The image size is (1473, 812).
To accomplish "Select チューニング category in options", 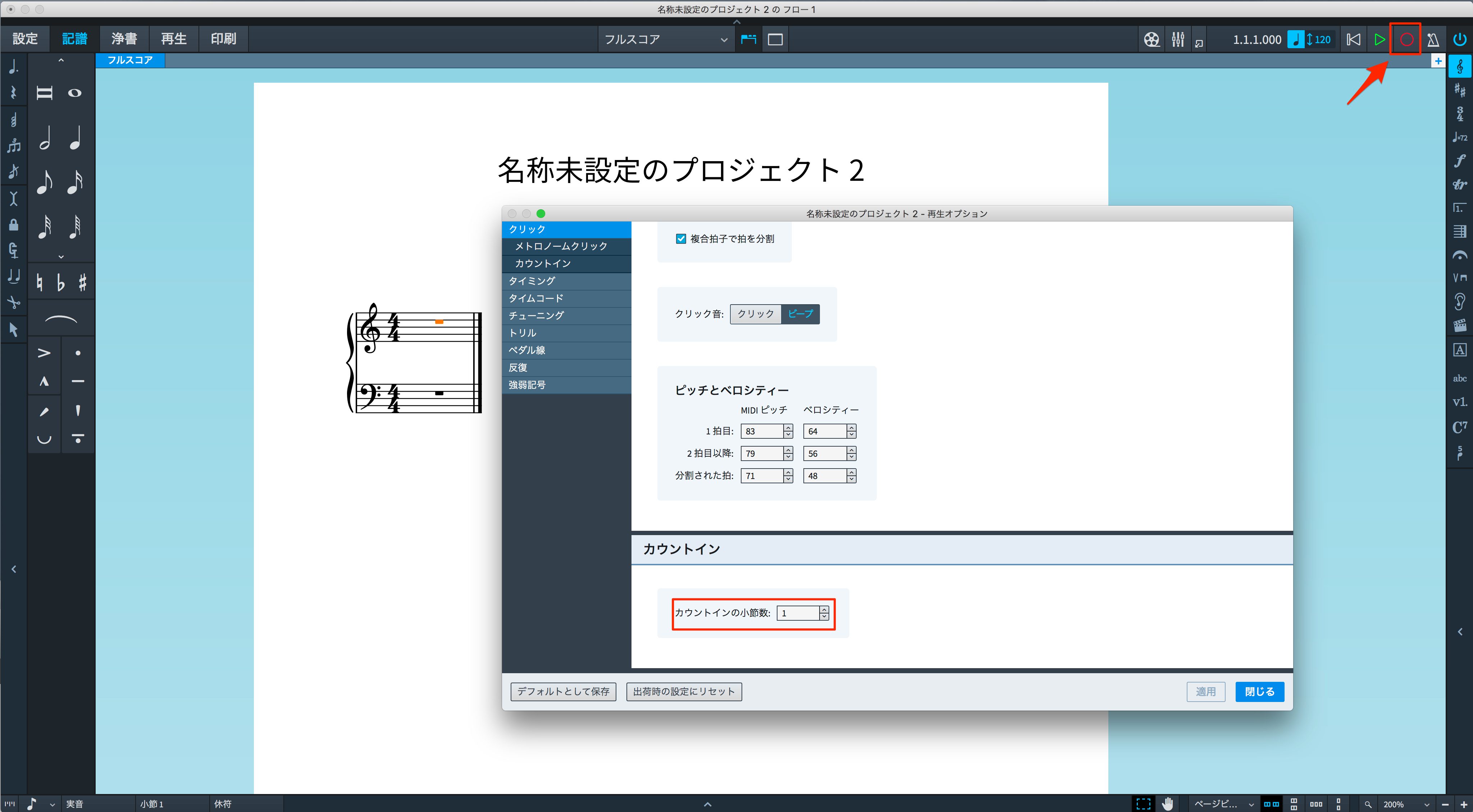I will (x=567, y=315).
